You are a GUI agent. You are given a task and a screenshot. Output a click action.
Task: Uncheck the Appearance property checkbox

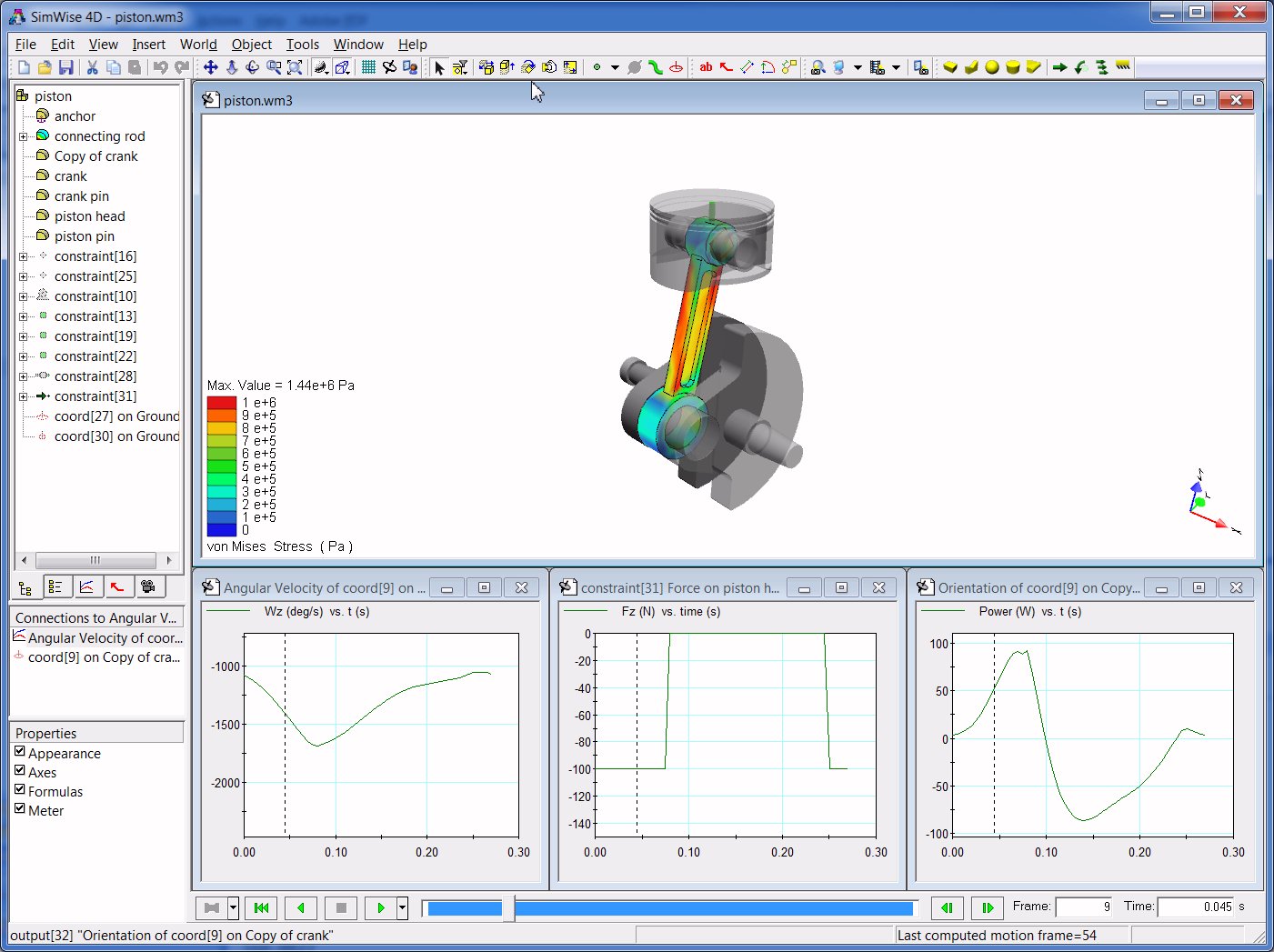20,752
